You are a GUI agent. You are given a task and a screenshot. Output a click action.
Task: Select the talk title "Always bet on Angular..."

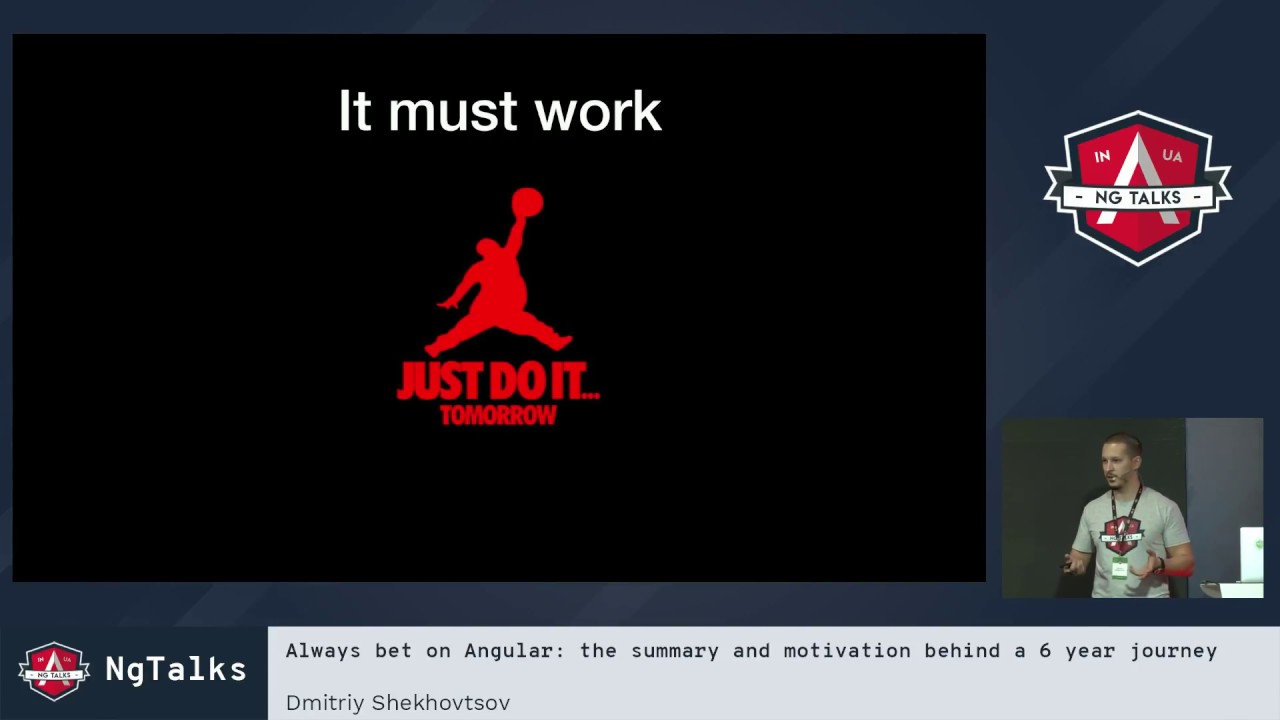click(x=751, y=651)
